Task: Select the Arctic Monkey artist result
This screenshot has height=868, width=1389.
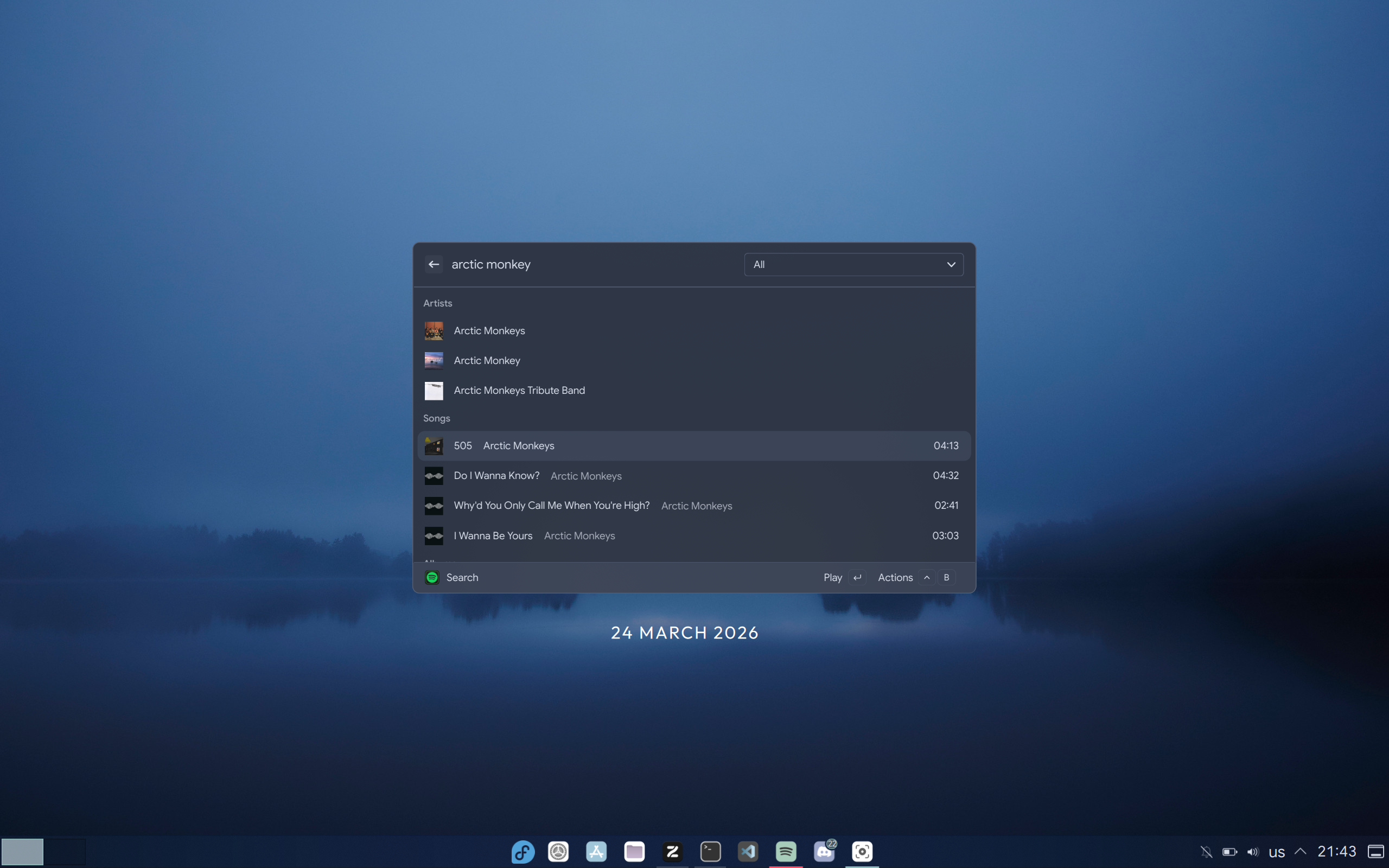Action: point(694,361)
